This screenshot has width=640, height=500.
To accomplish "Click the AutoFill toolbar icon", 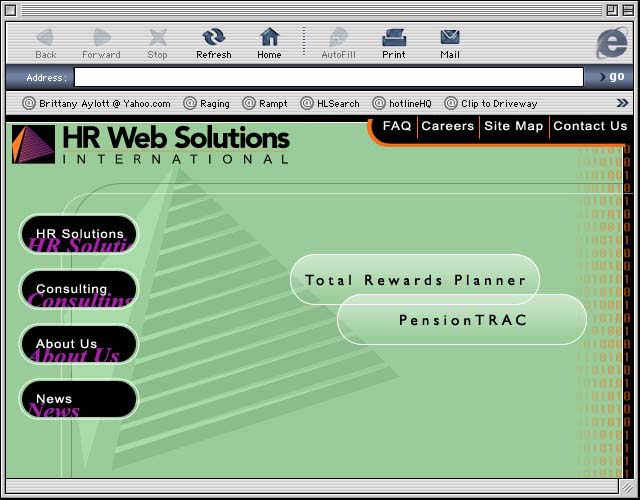I will 338,37.
